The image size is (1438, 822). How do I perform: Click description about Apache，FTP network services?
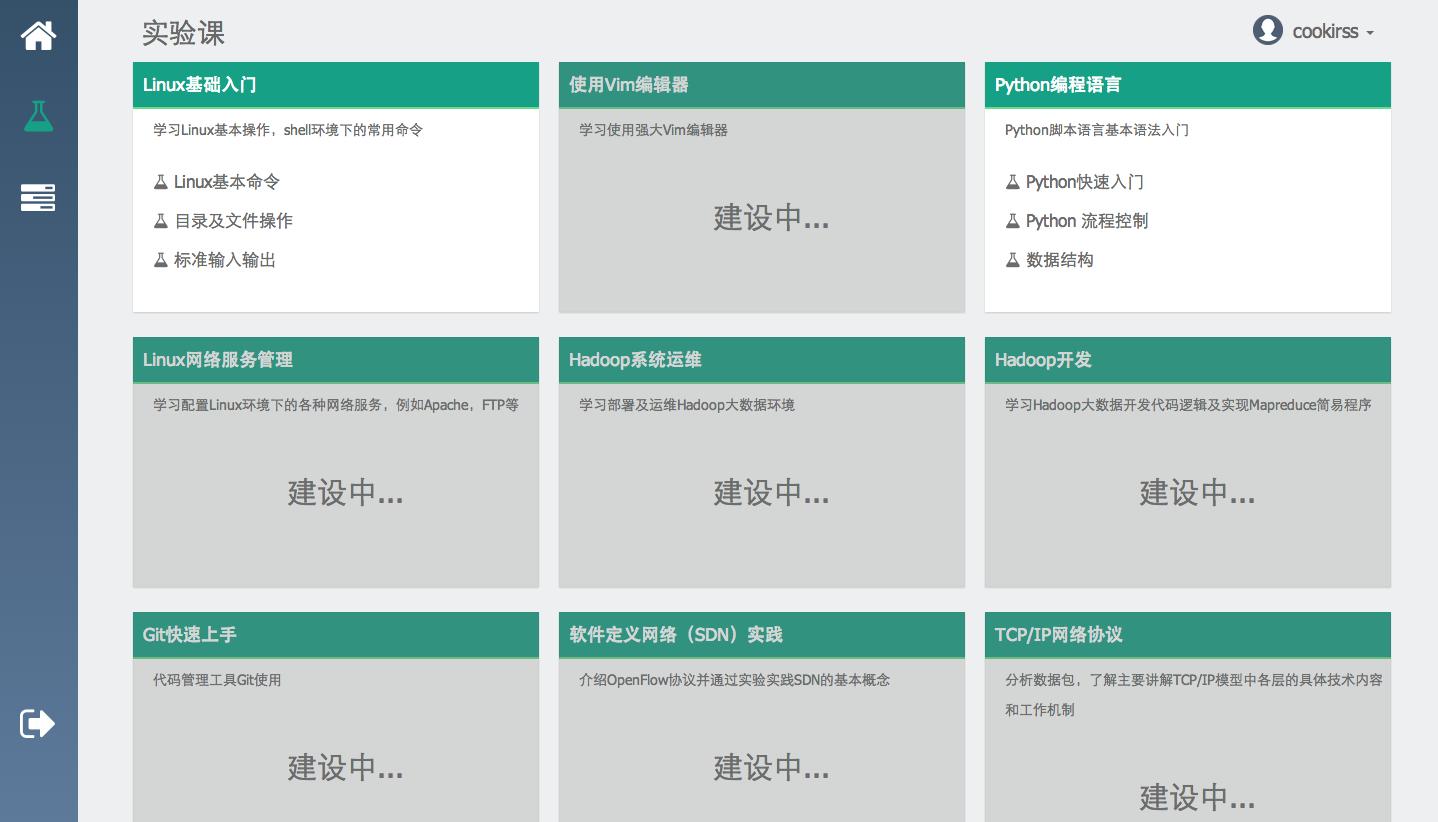[336, 405]
